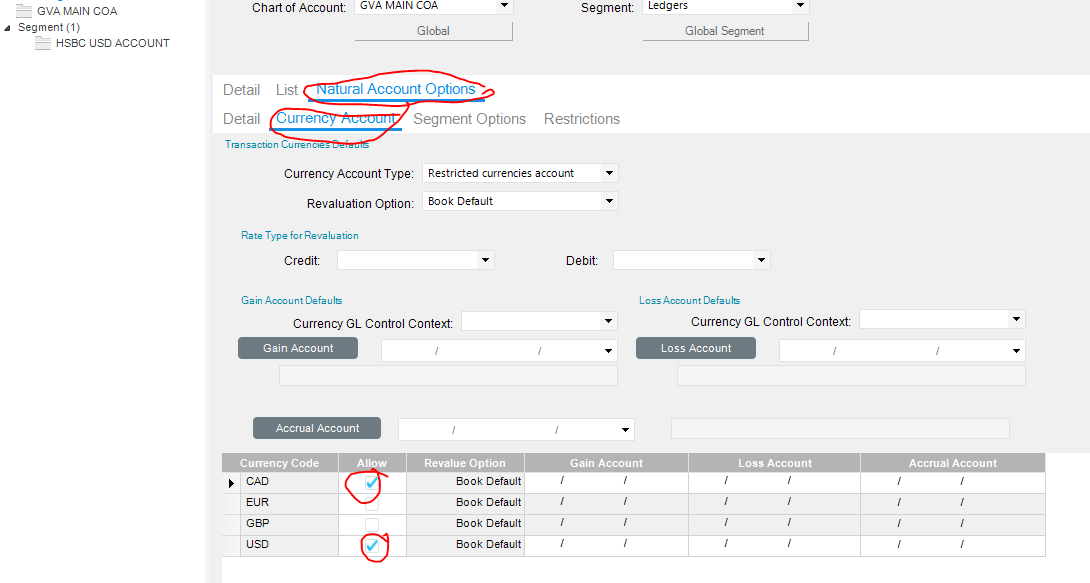Check the Allow checkbox for EUR
This screenshot has width=1090, height=583.
(x=372, y=503)
